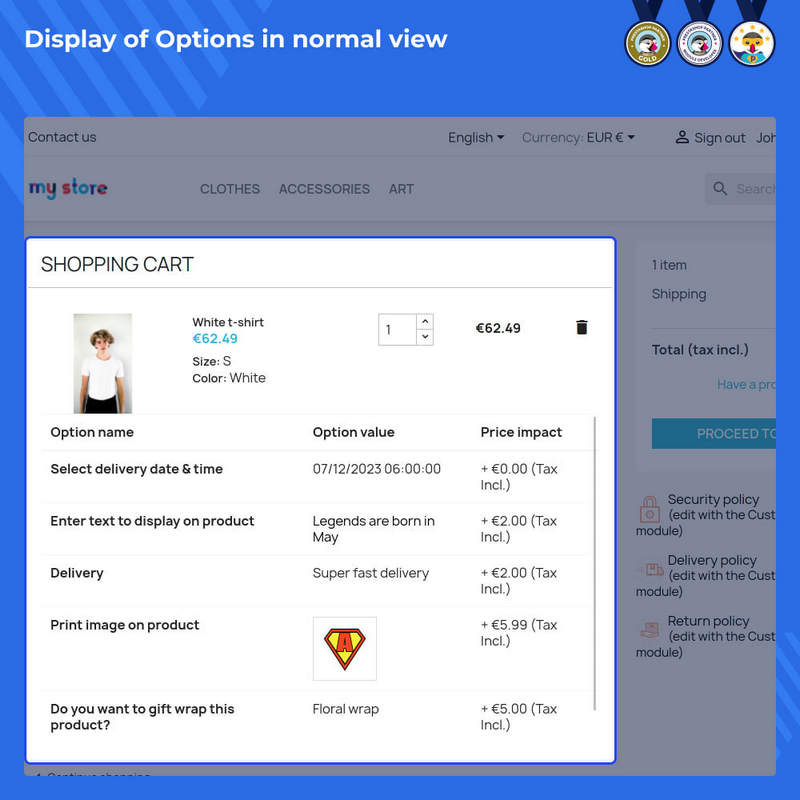Click the 'Total (tax incl.)' label
This screenshot has width=800, height=800.
coord(700,350)
